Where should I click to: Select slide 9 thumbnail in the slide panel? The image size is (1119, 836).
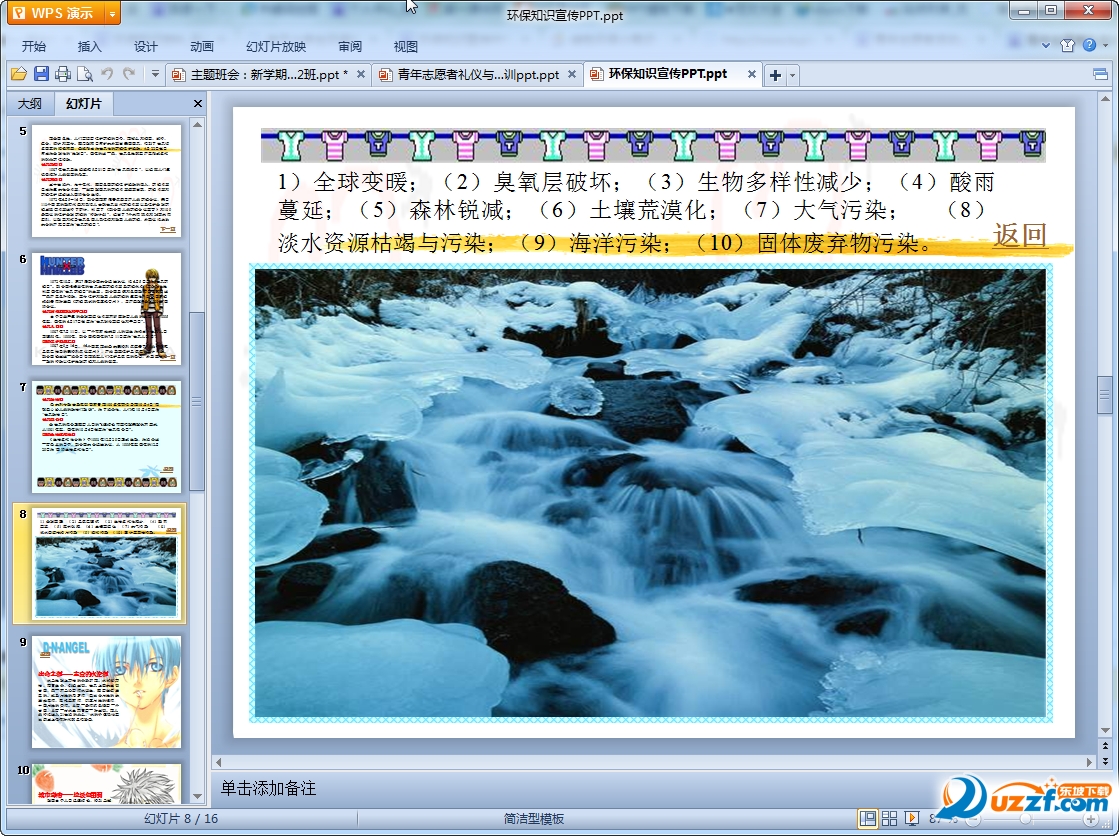(x=106, y=692)
